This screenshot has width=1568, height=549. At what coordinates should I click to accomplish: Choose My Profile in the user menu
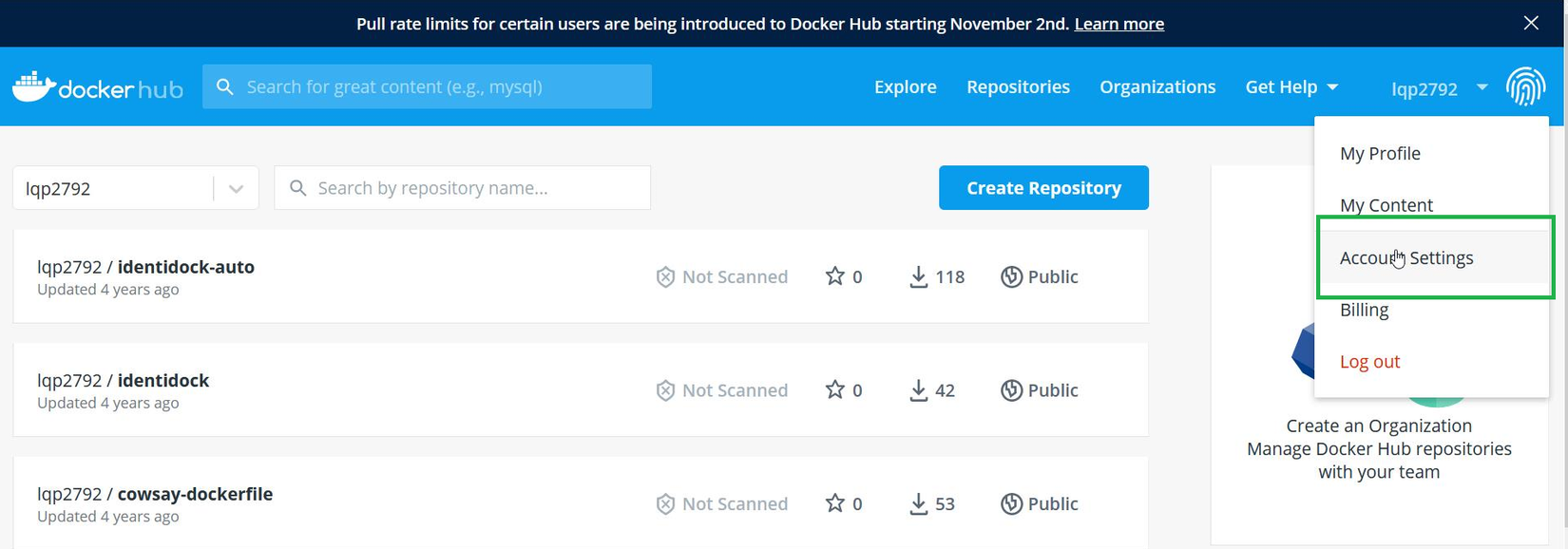1380,154
